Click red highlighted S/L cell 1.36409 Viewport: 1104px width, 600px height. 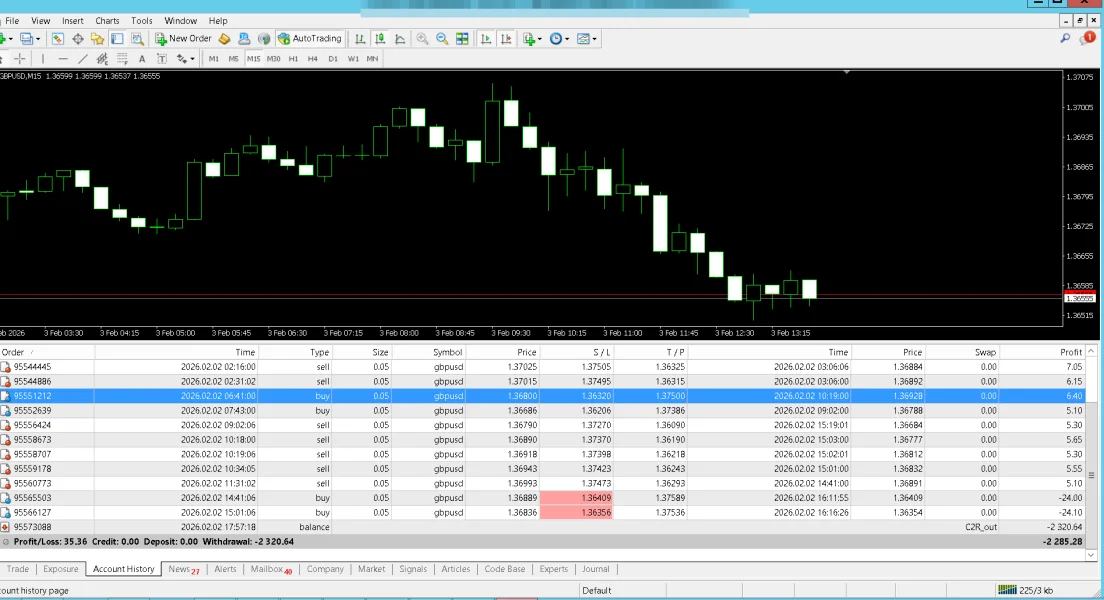(575, 497)
